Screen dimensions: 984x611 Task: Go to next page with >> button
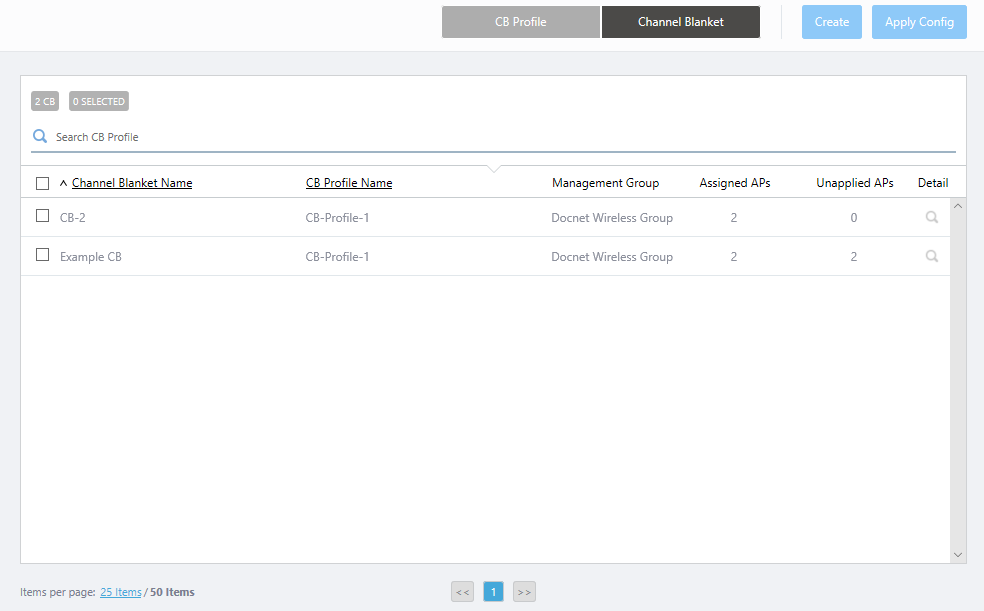coord(524,592)
